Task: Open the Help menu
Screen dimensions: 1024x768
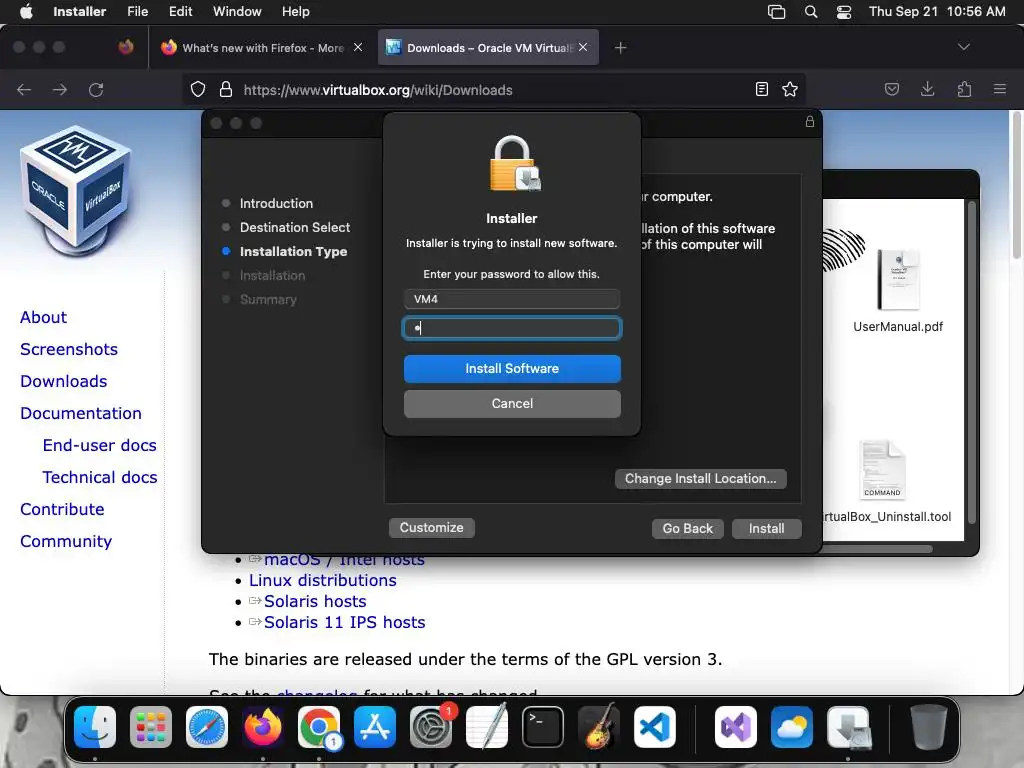Action: 296,11
